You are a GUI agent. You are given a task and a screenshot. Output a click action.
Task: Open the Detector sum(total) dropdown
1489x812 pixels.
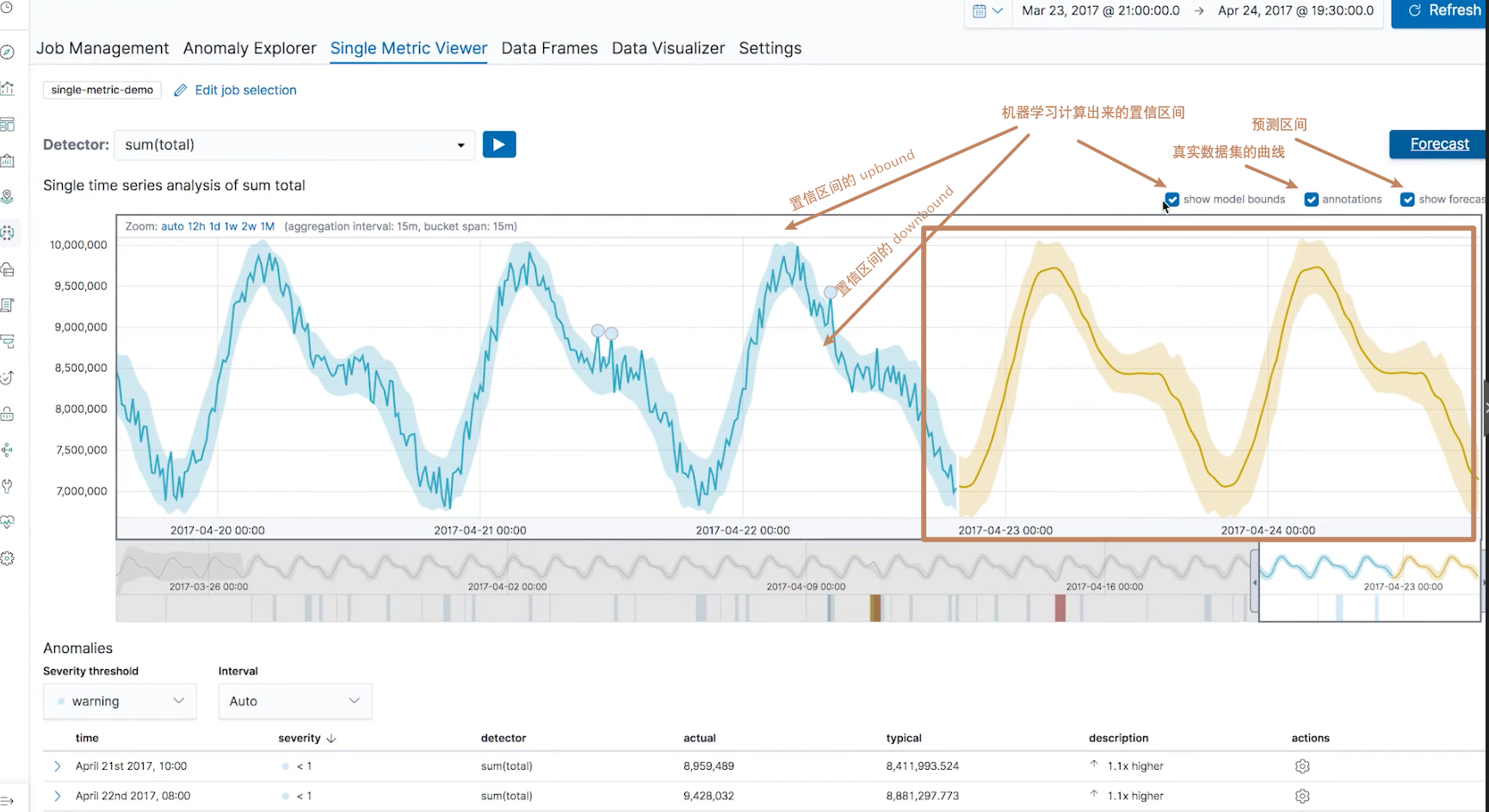294,145
